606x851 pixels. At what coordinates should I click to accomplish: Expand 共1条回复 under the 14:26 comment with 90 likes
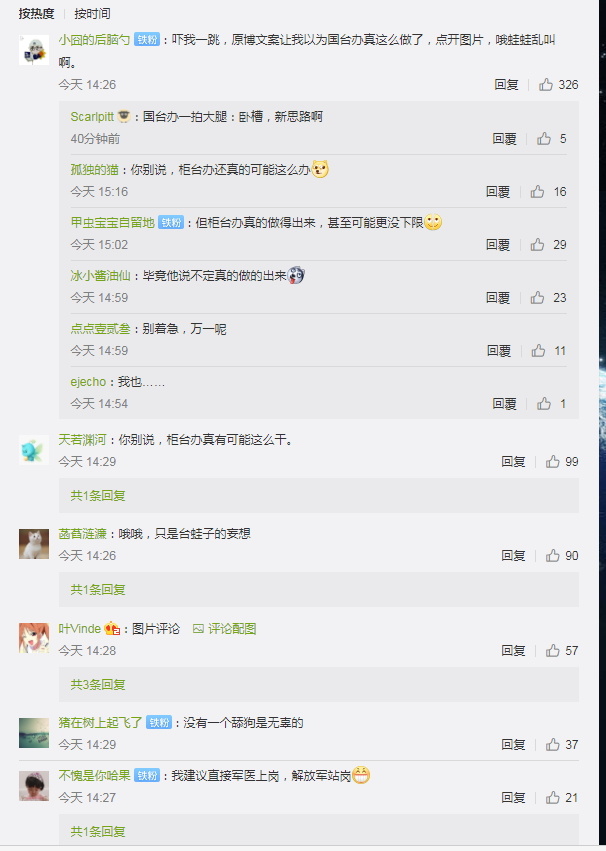tap(98, 589)
